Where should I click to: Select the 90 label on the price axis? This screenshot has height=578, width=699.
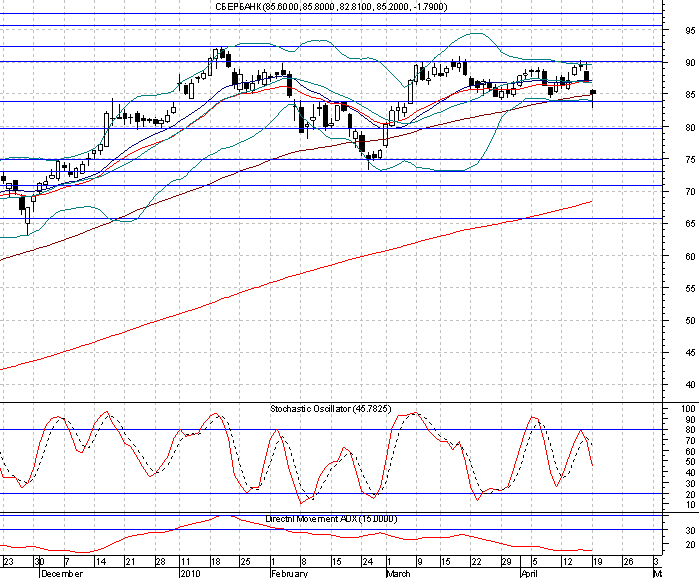click(x=690, y=63)
